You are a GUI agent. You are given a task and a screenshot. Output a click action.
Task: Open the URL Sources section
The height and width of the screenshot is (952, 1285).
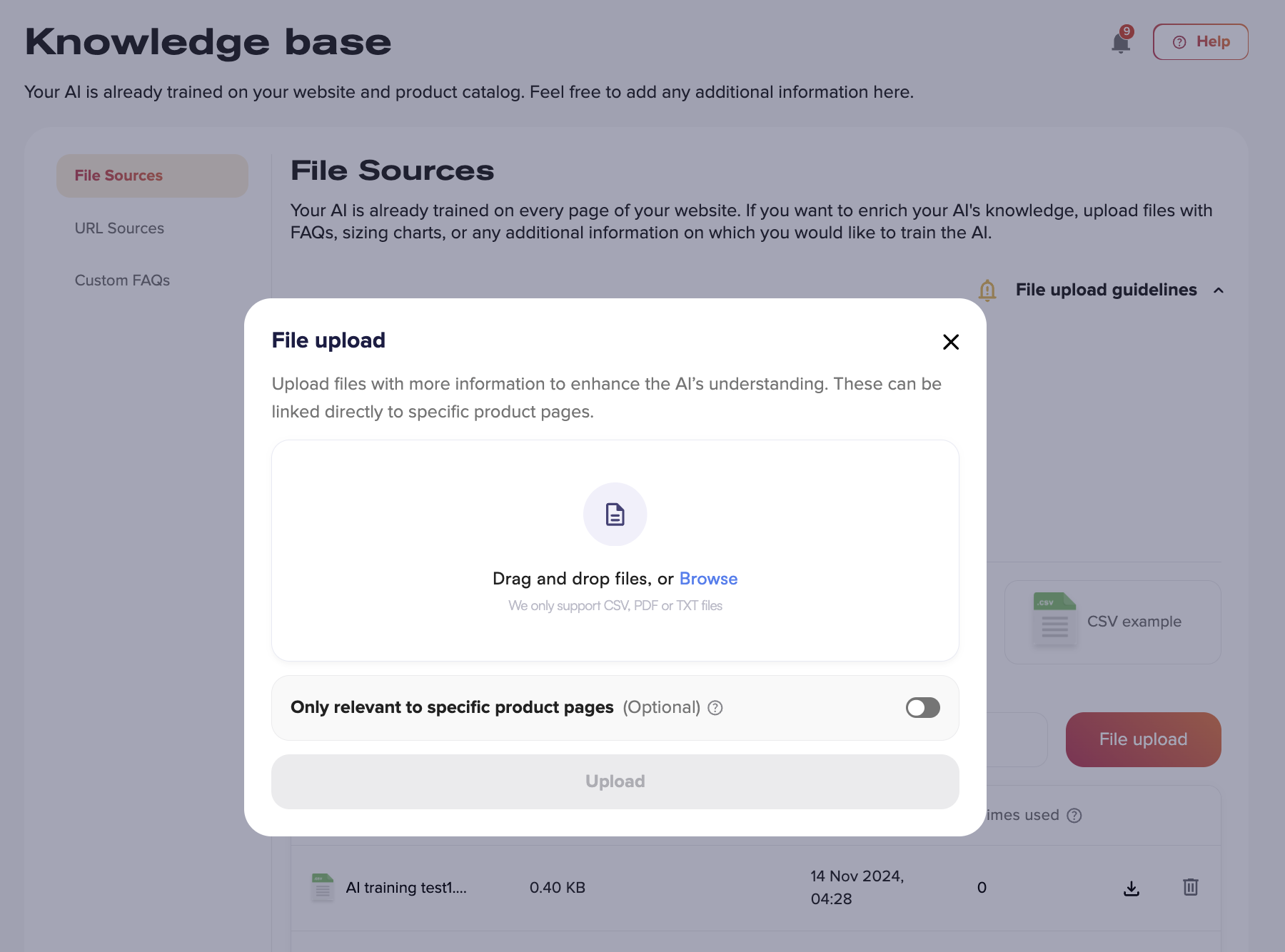pyautogui.click(x=119, y=228)
